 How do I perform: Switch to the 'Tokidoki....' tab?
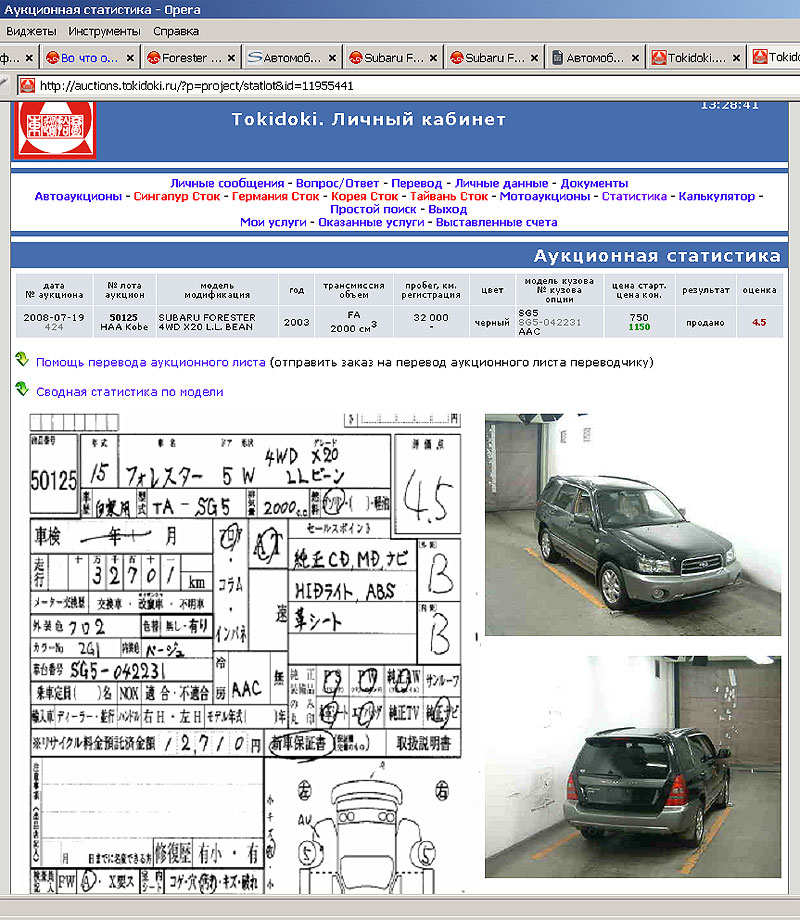[x=697, y=58]
